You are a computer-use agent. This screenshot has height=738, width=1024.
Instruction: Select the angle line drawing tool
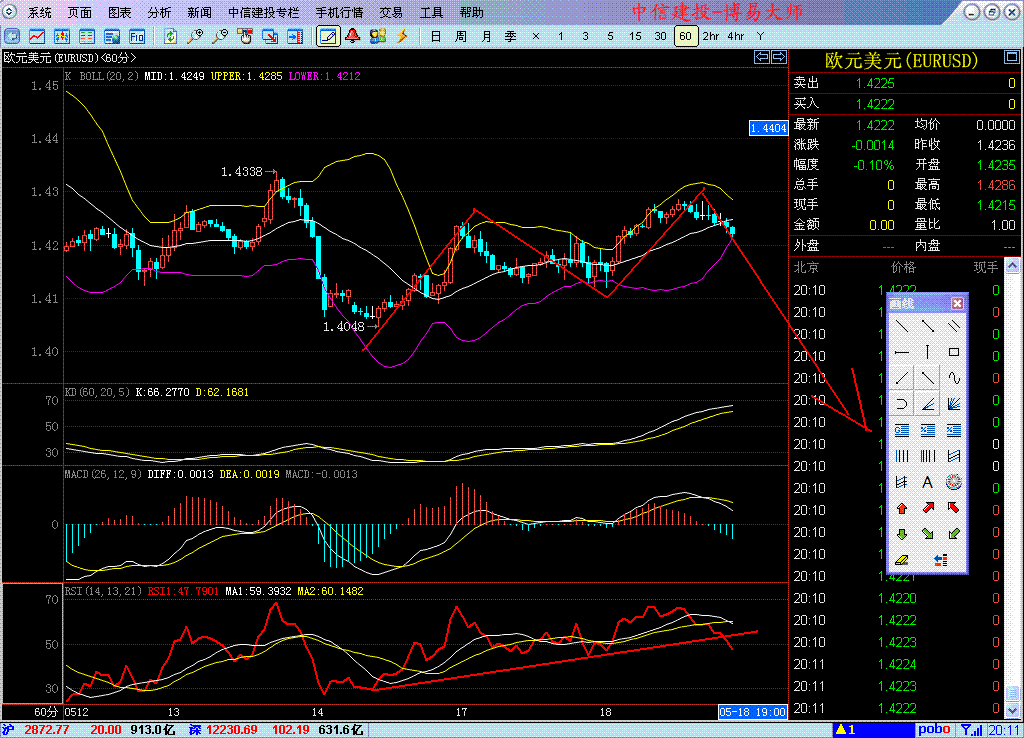(x=927, y=404)
